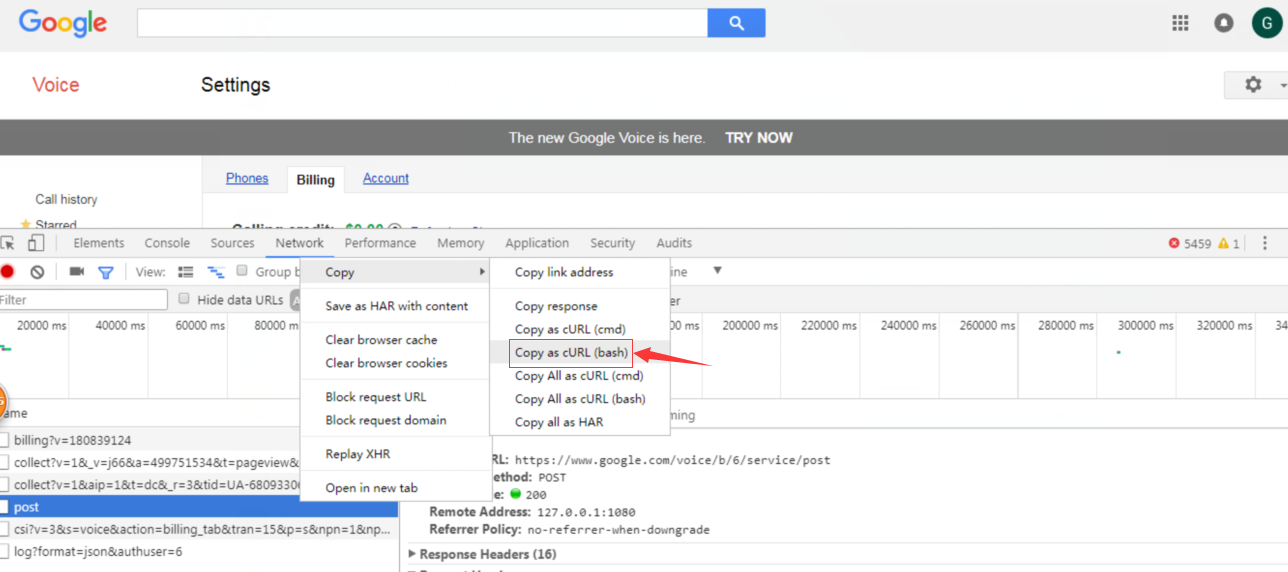Image resolution: width=1288 pixels, height=572 pixels.
Task: Choose Copy All as cURL (bash)
Action: tap(580, 399)
